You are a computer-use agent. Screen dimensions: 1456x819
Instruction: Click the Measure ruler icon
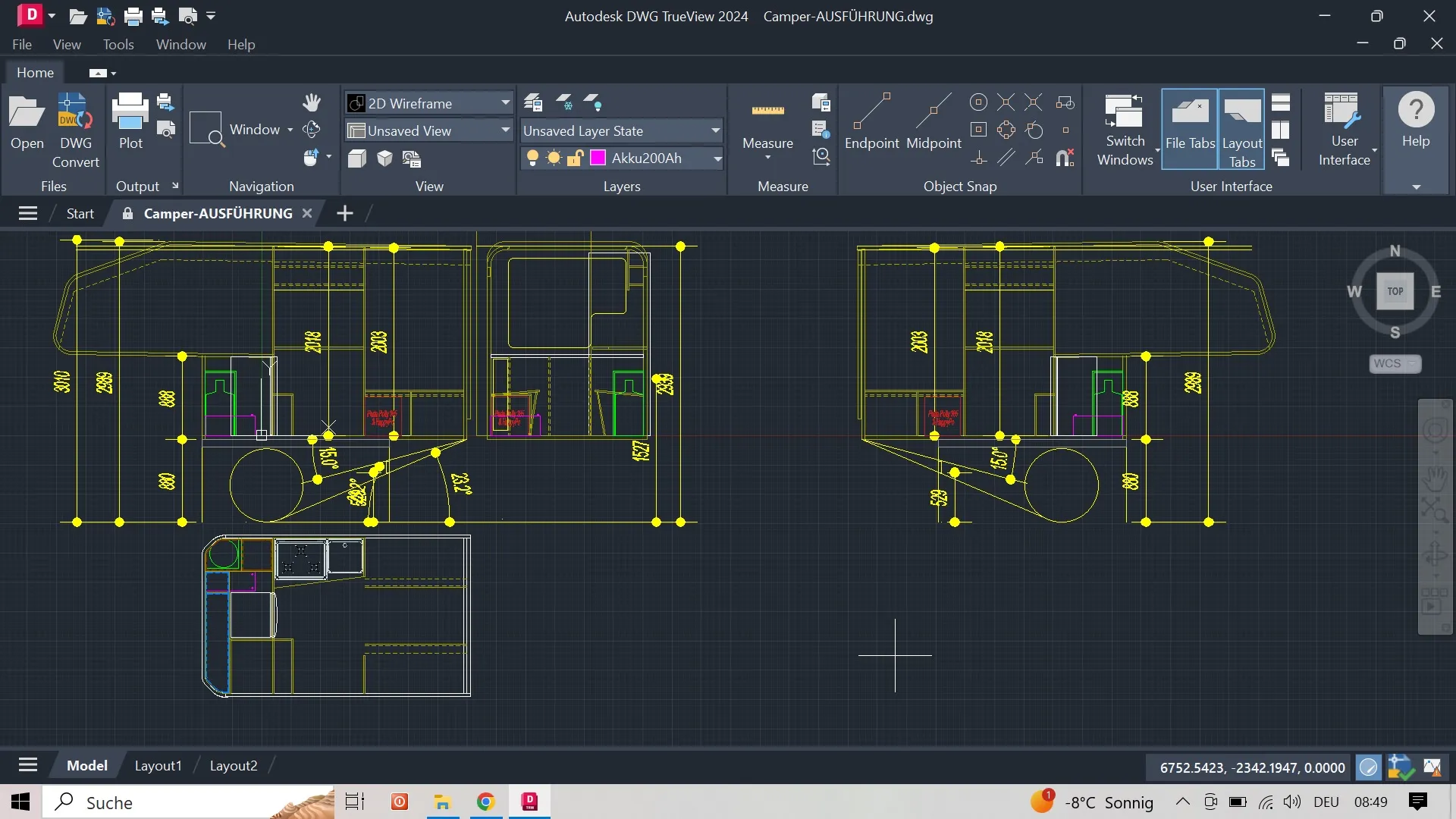click(767, 111)
